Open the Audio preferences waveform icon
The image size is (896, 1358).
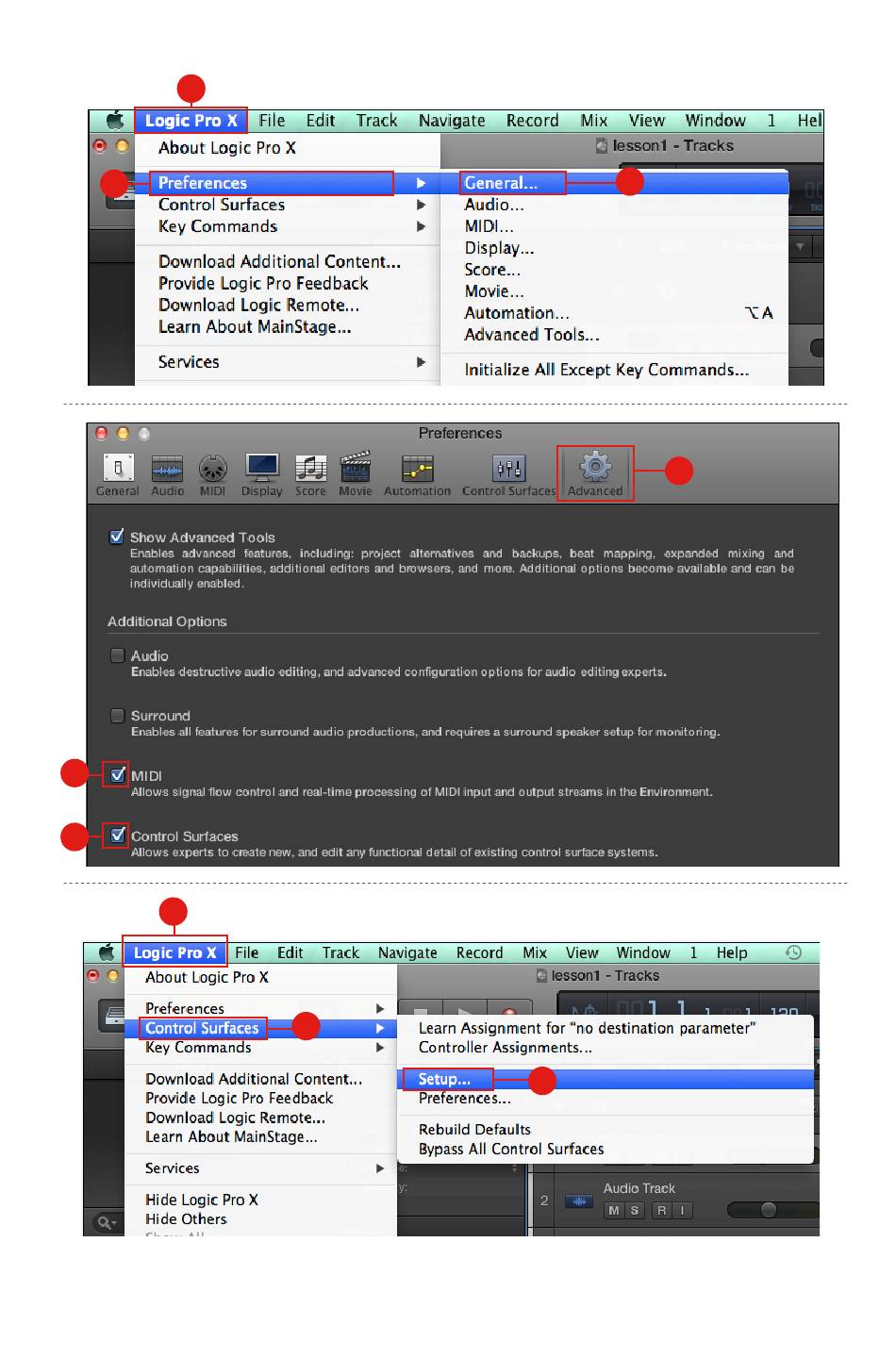[167, 469]
